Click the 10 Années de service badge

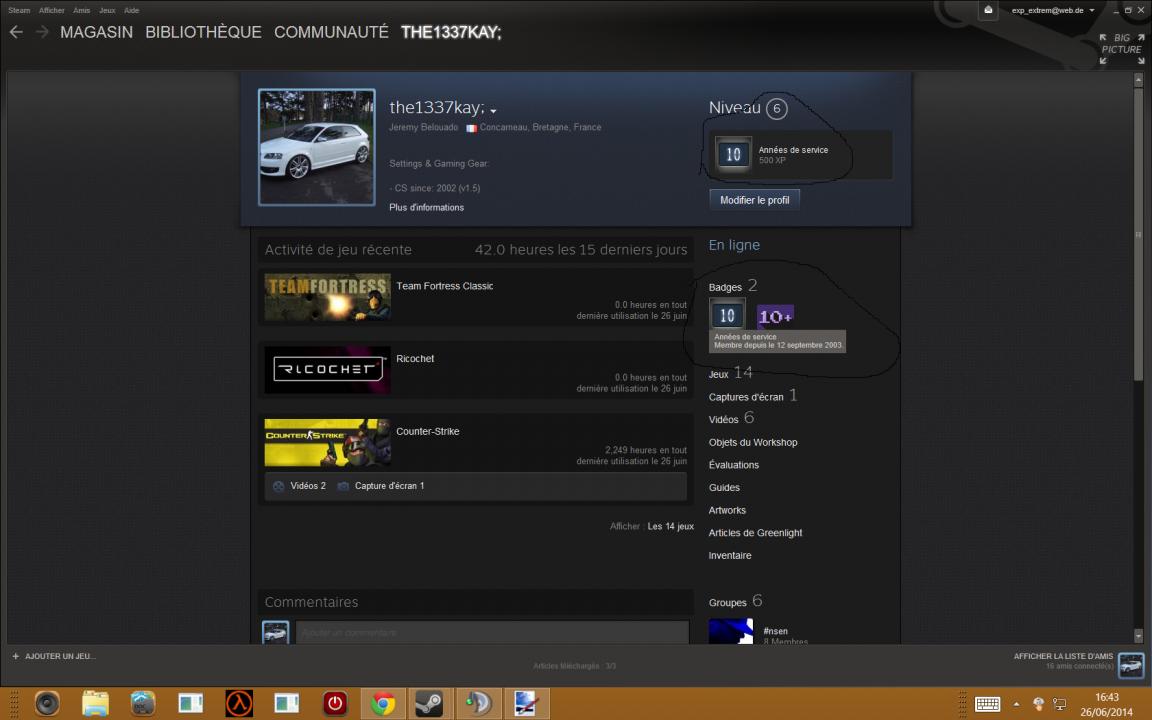coord(727,316)
